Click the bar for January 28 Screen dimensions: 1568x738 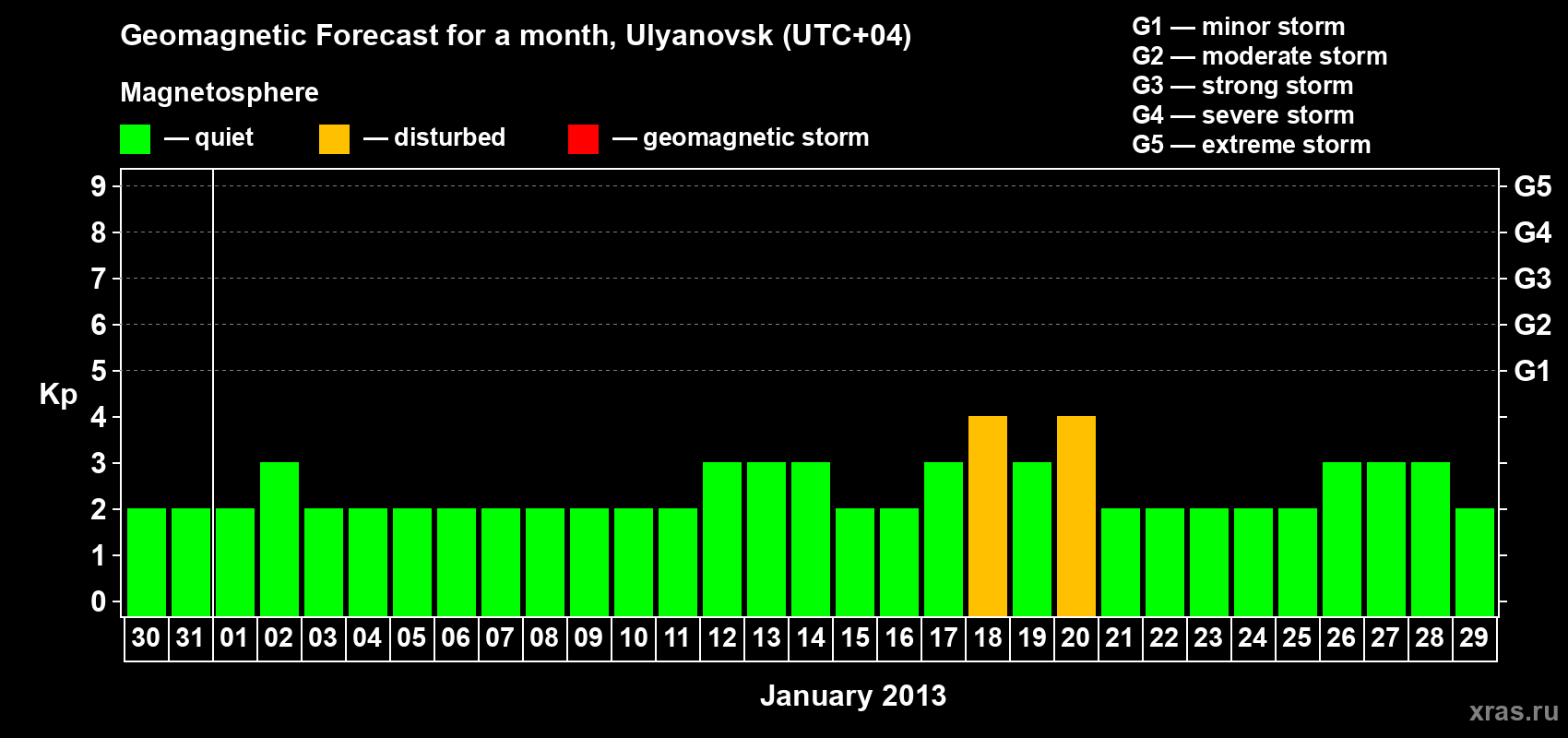(x=1431, y=540)
